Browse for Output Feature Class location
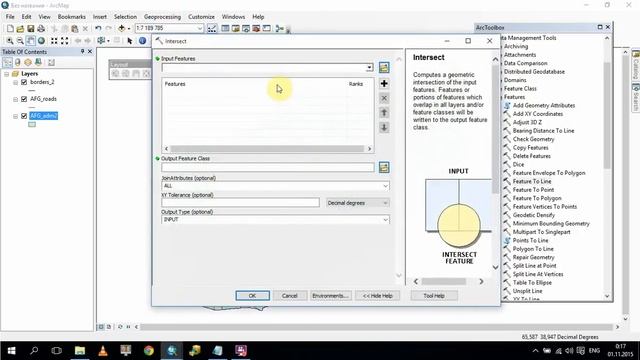This screenshot has width=640, height=360. [x=384, y=167]
